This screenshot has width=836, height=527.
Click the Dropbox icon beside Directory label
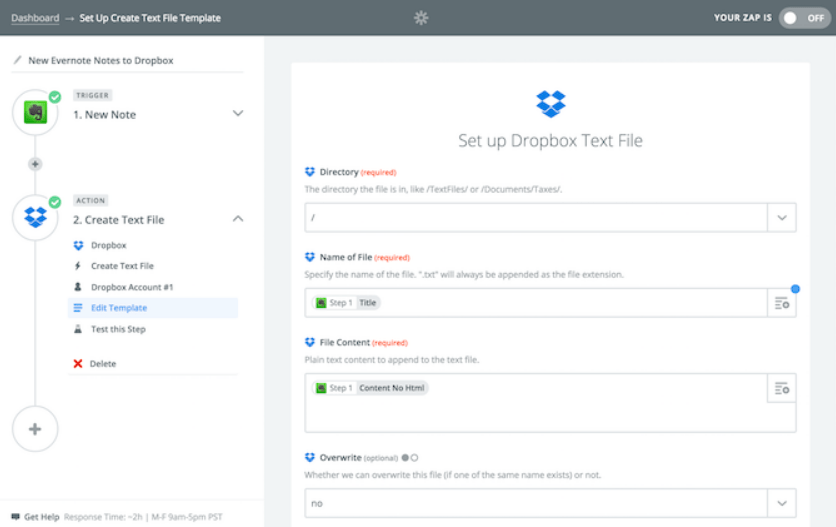[x=310, y=172]
